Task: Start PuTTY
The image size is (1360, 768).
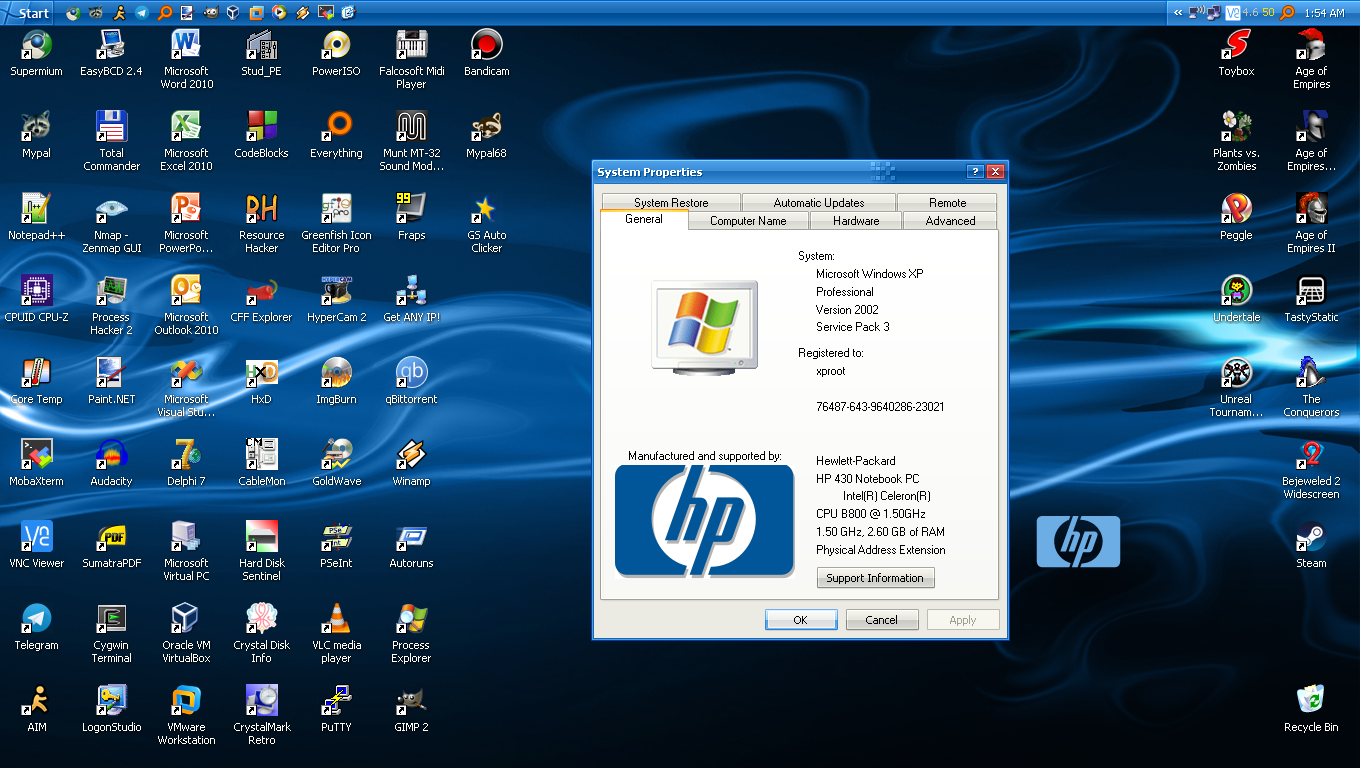Action: tap(336, 699)
